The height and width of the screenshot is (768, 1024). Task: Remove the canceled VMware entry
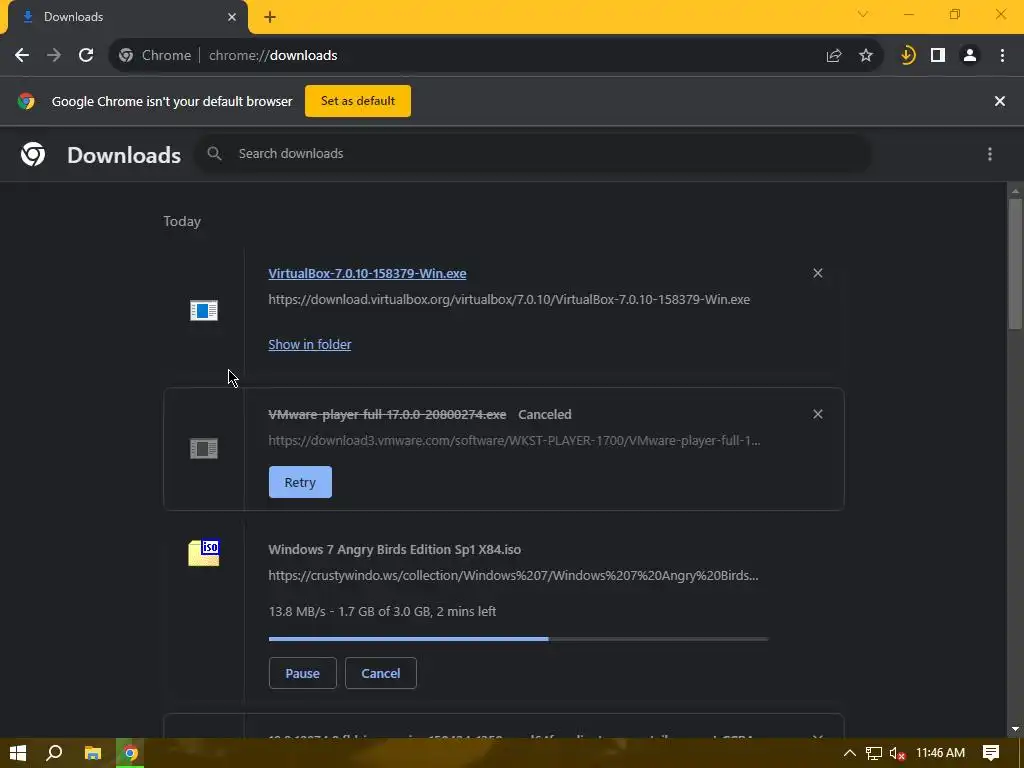click(818, 414)
